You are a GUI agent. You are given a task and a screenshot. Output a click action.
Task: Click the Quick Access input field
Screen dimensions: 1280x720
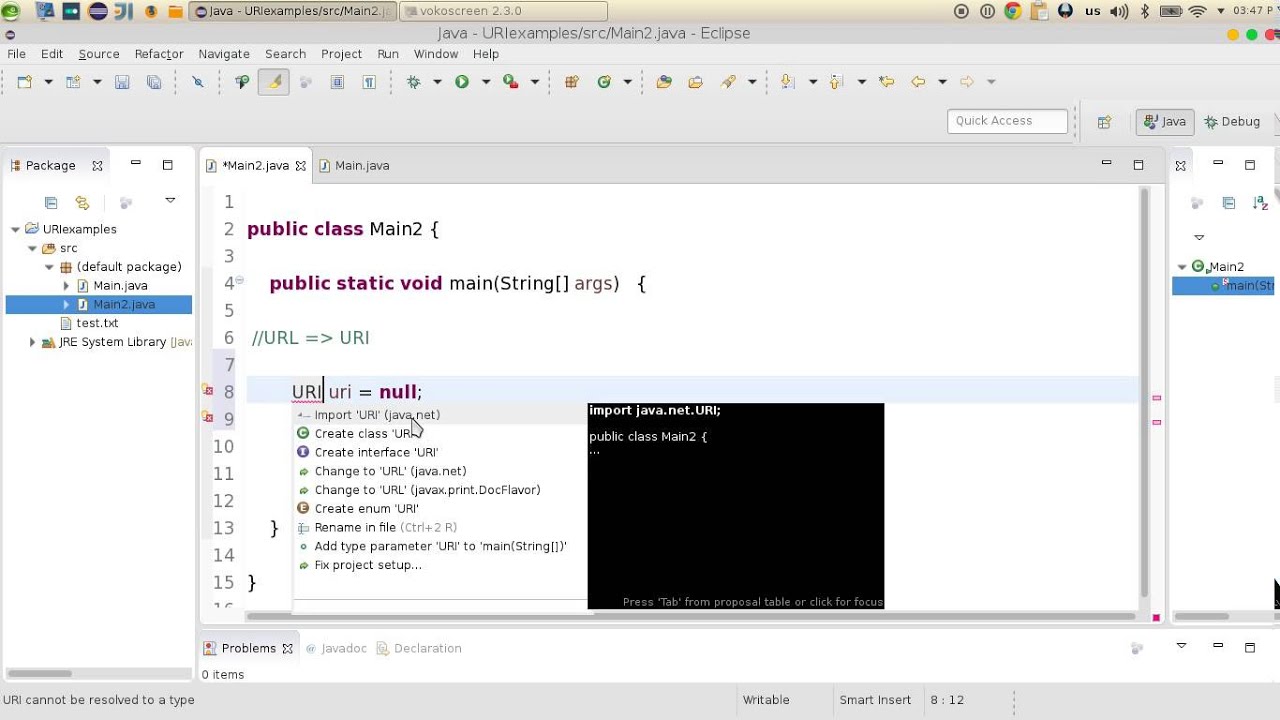click(1007, 121)
